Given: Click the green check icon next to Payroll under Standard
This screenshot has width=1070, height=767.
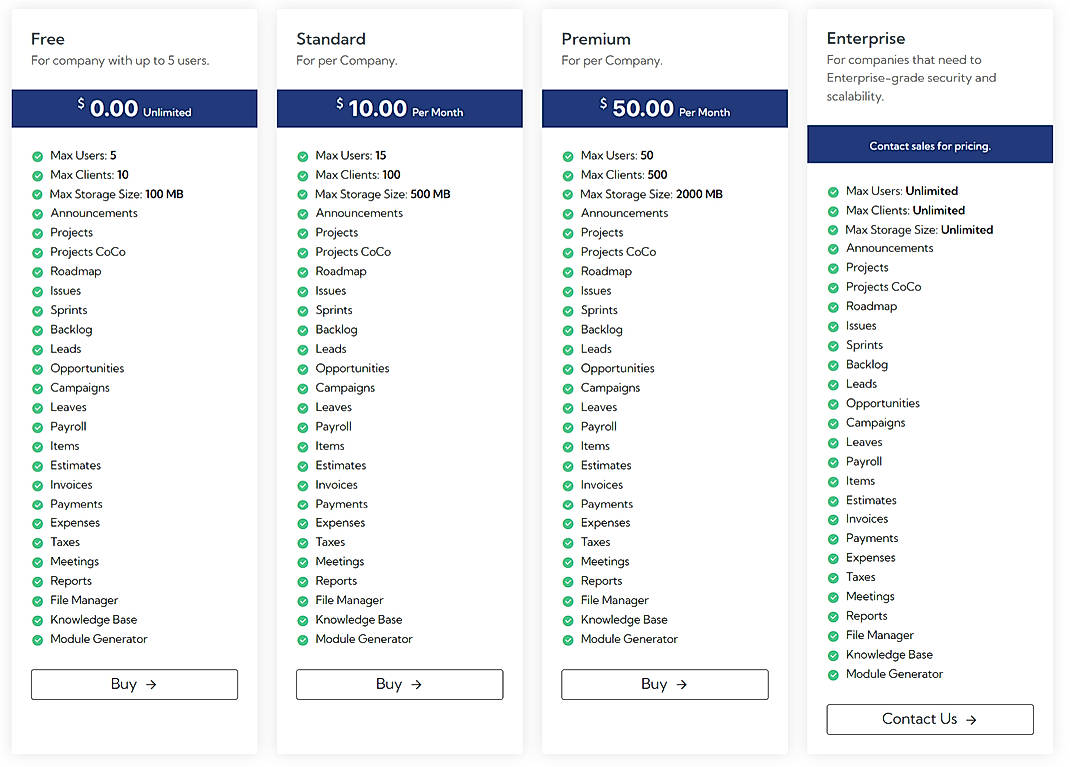Looking at the screenshot, I should pos(302,426).
